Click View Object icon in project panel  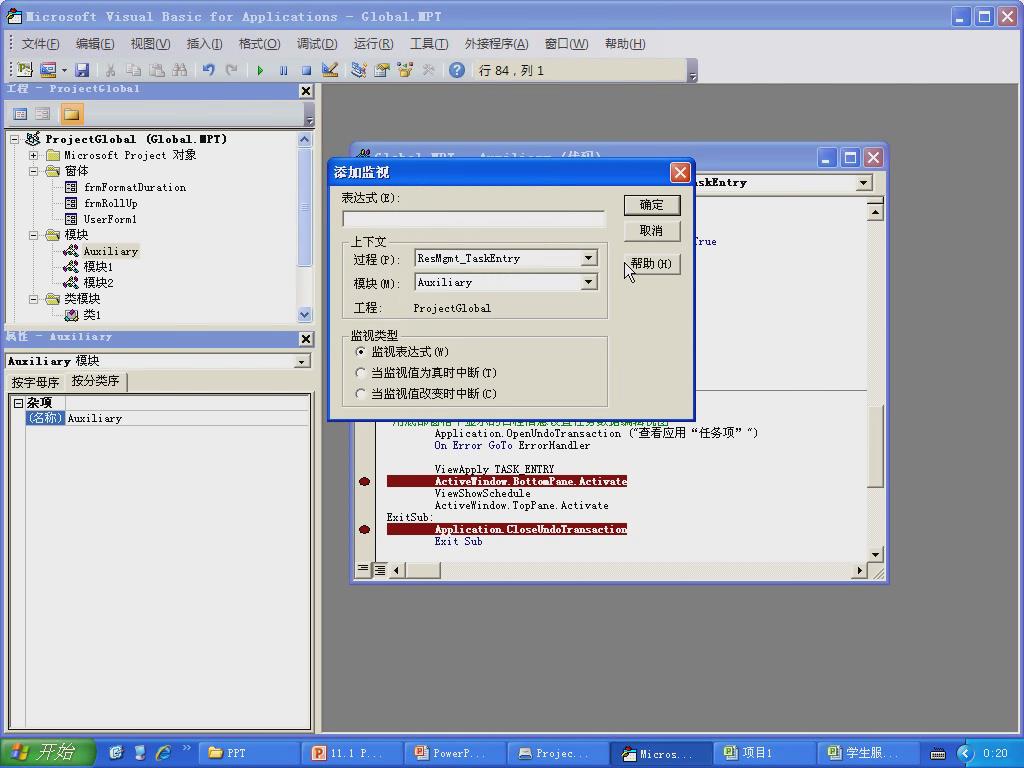(x=43, y=114)
